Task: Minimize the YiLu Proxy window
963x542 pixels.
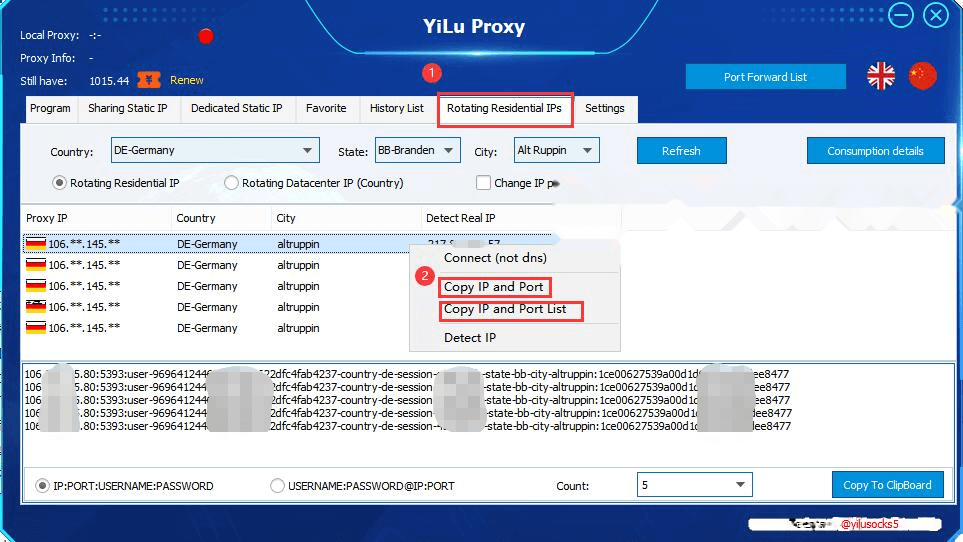Action: click(900, 15)
